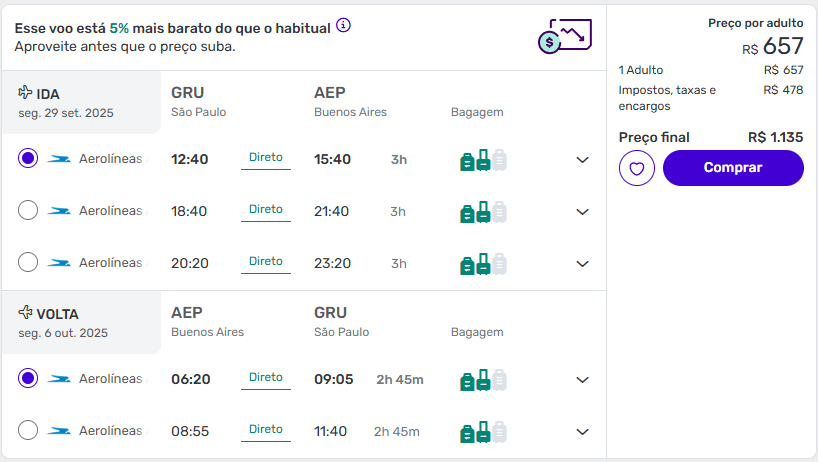Expand details for the 08:55 return flight

click(x=582, y=432)
